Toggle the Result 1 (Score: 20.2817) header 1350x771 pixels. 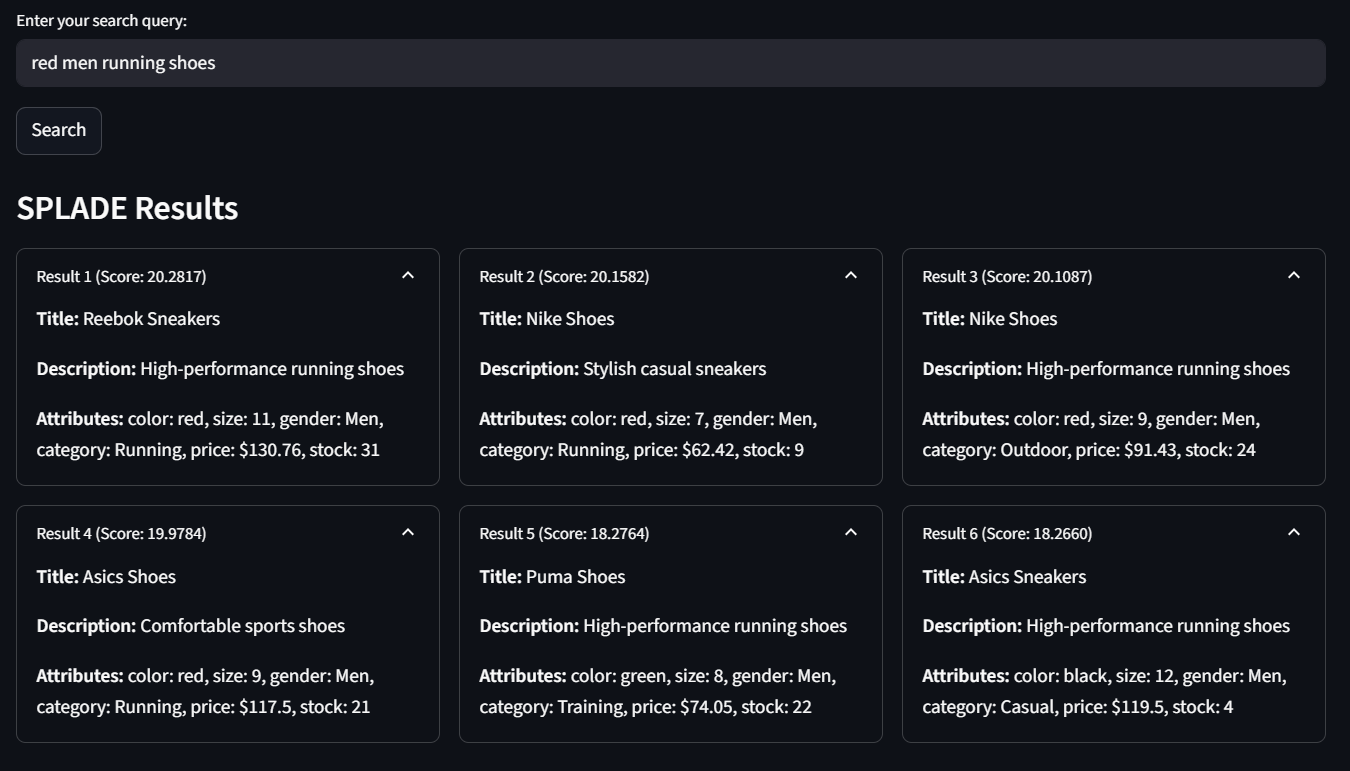228,276
